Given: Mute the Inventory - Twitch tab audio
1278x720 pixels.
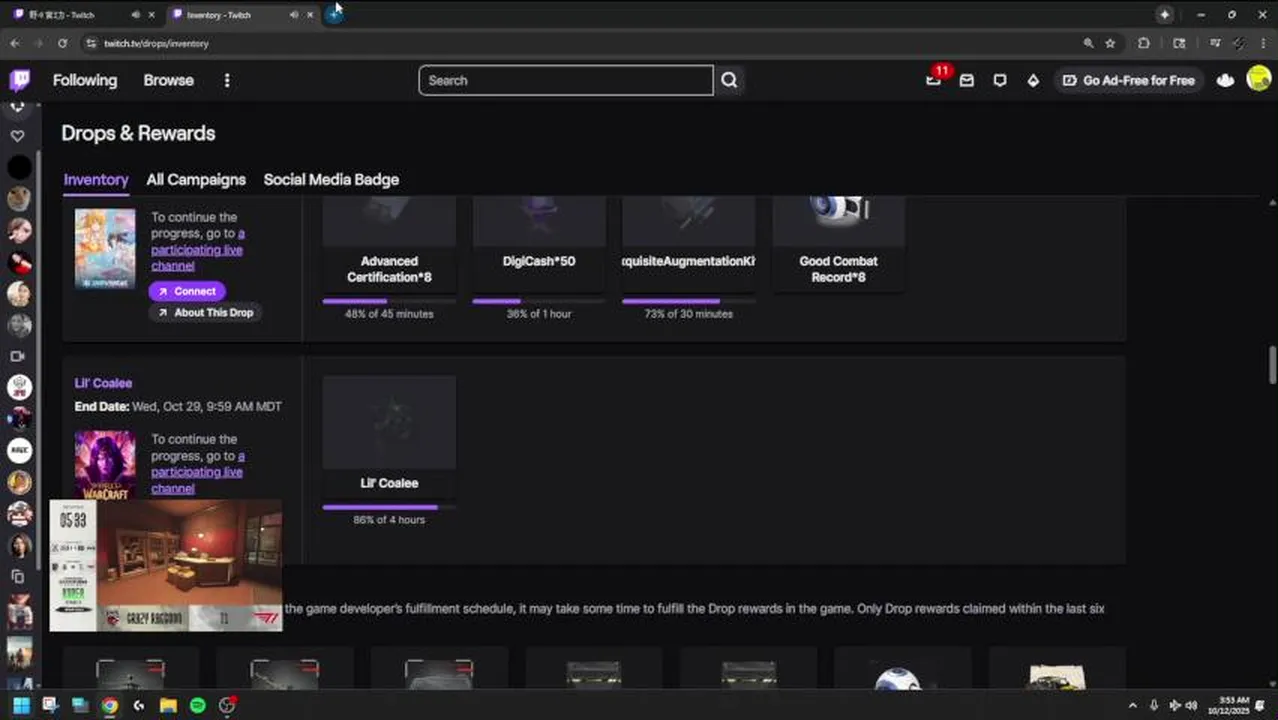Looking at the screenshot, I should click(294, 15).
